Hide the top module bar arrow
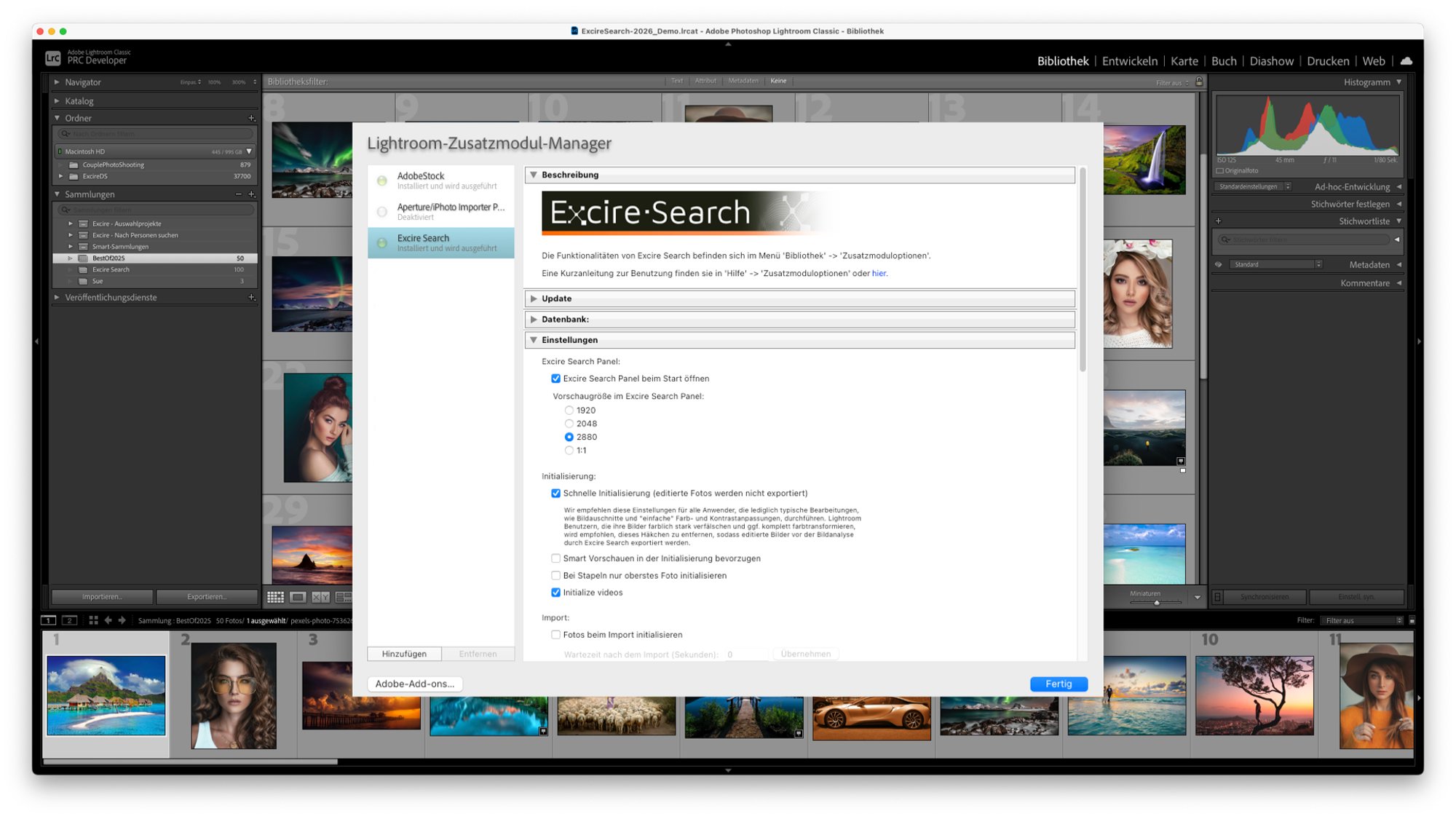 [x=728, y=44]
